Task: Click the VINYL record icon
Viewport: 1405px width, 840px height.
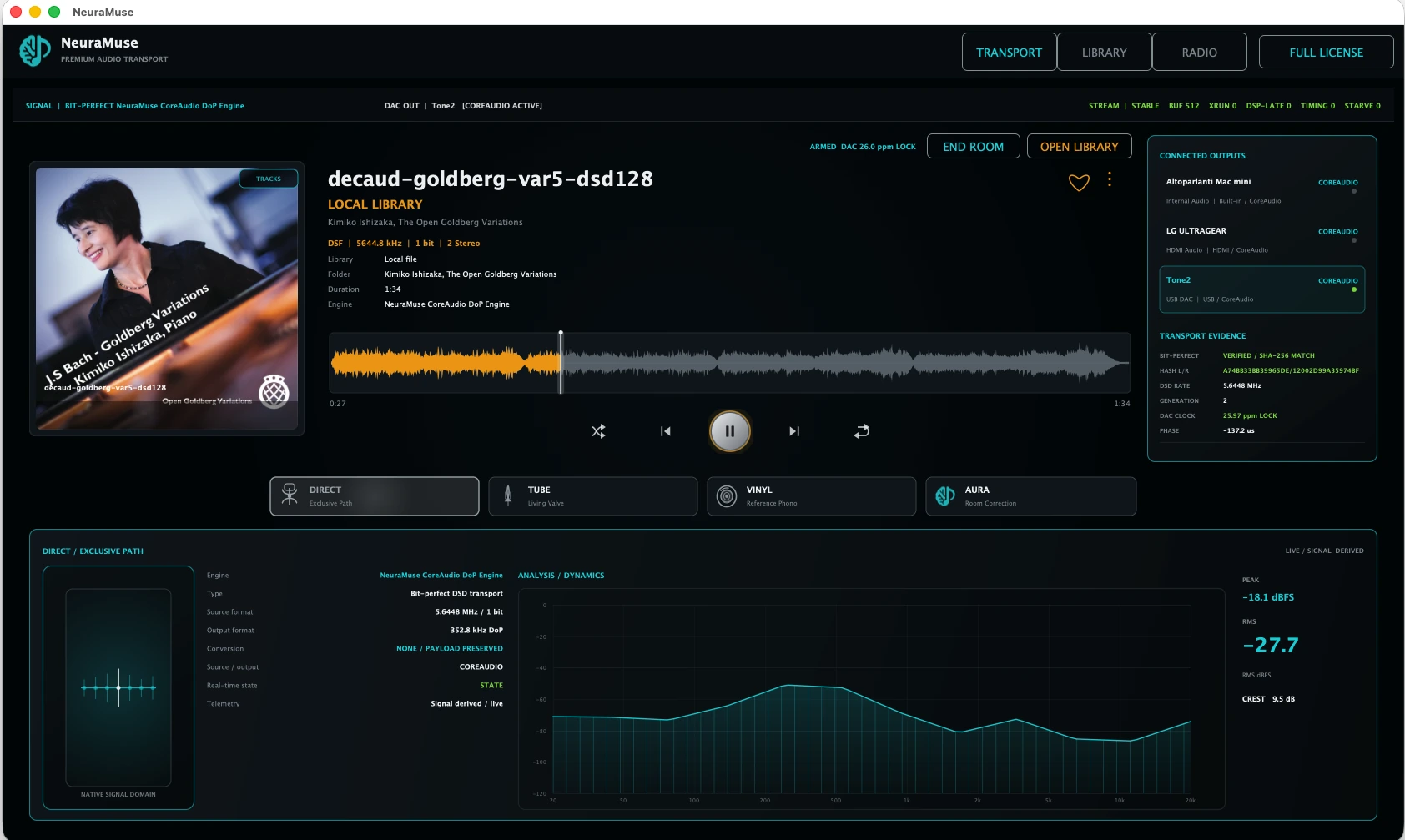Action: pyautogui.click(x=727, y=496)
